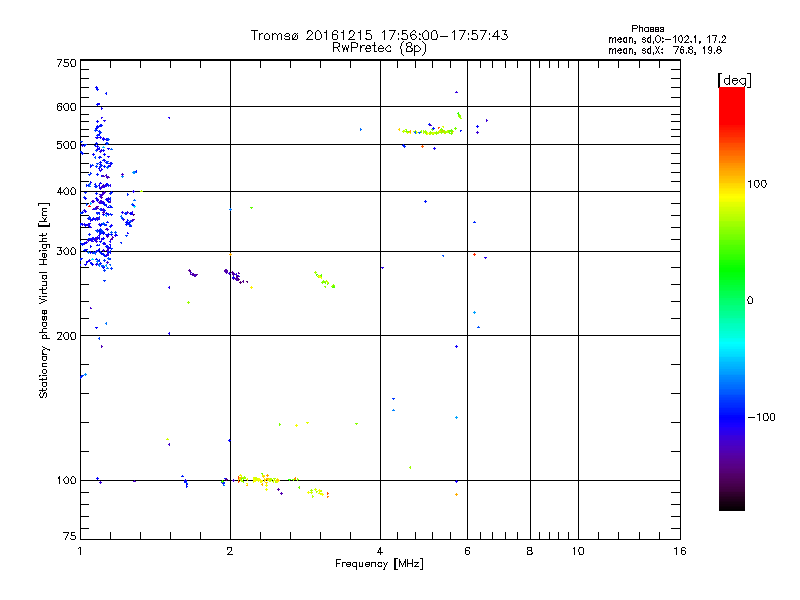Click the '400' y-axis tick label
This screenshot has width=800, height=600.
click(x=66, y=191)
